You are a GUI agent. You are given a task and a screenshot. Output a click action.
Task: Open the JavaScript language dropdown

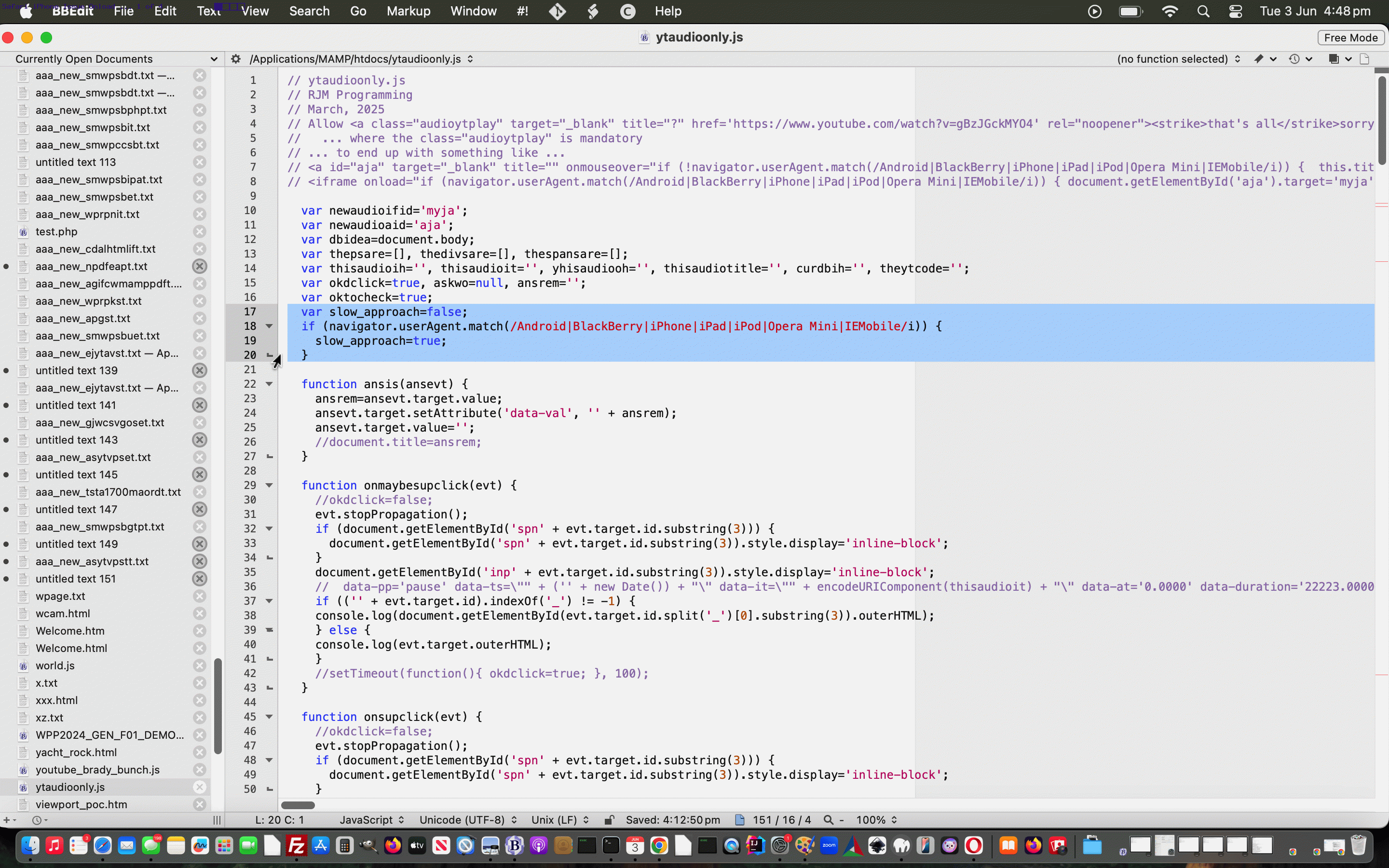point(371,820)
